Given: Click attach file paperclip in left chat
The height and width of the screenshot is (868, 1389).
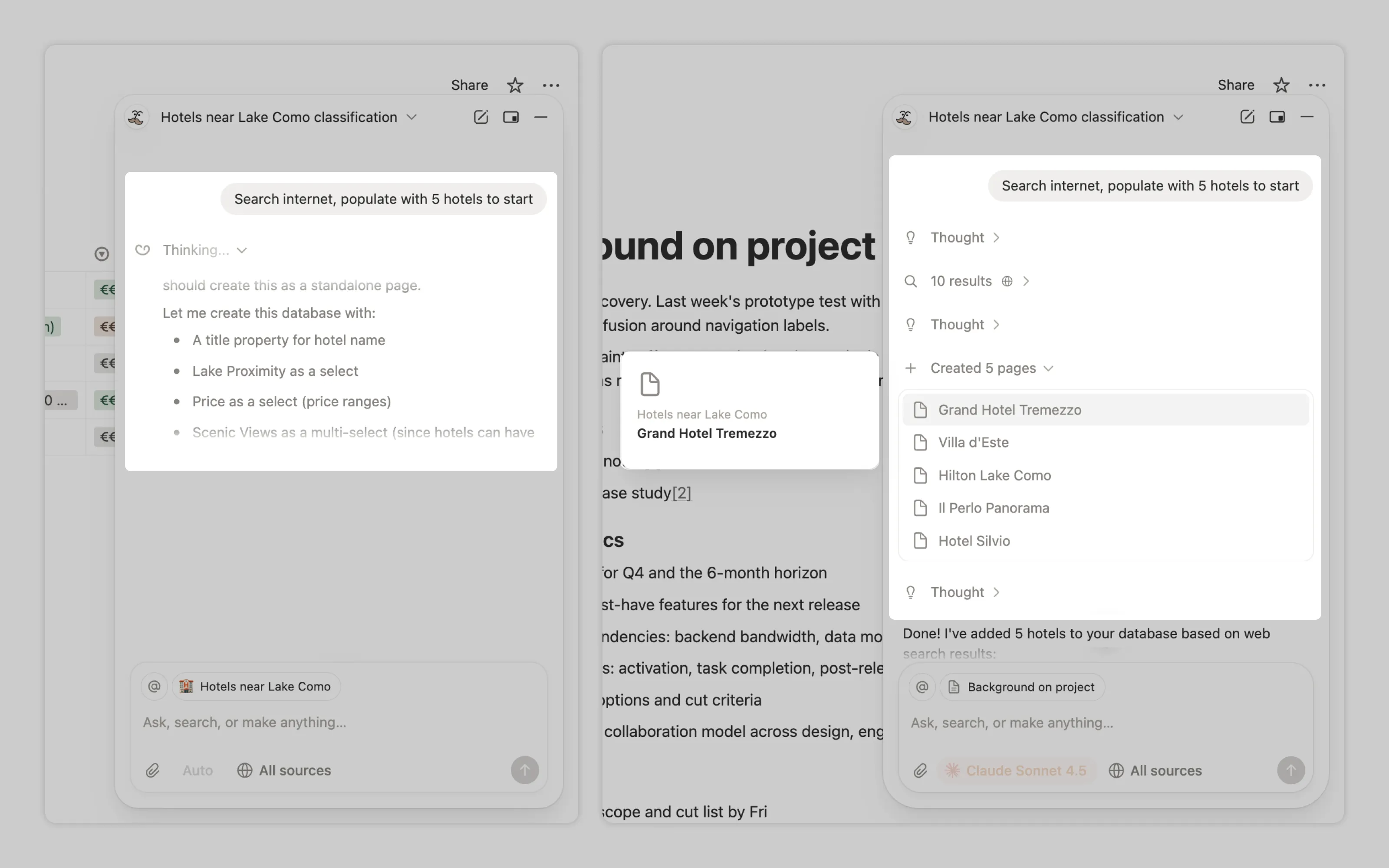Looking at the screenshot, I should [152, 770].
